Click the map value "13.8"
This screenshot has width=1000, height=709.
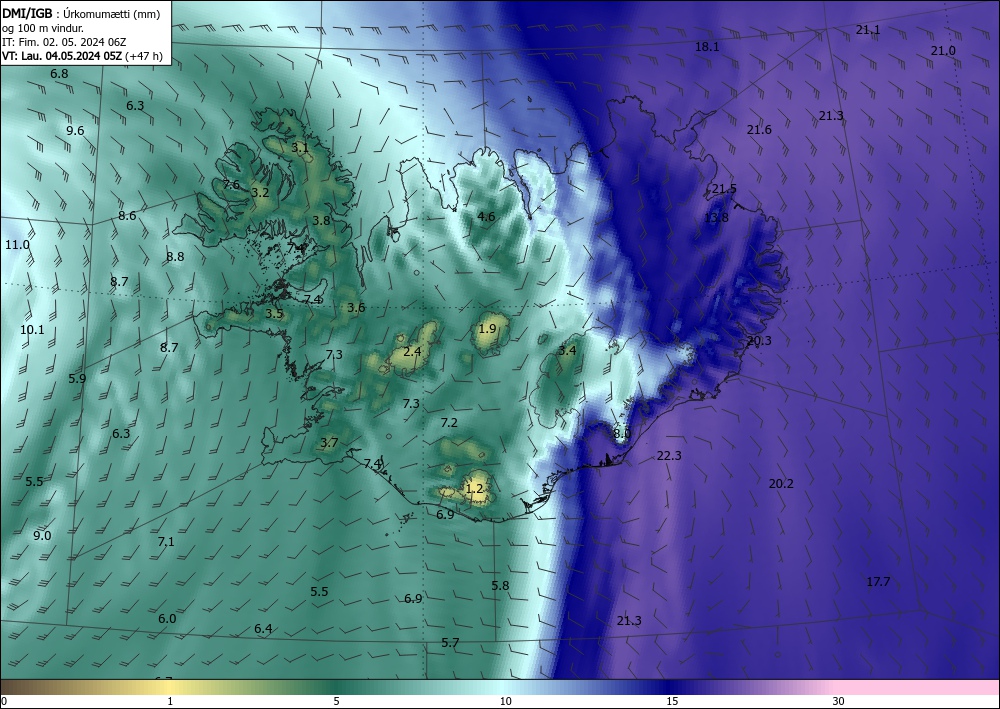716,218
